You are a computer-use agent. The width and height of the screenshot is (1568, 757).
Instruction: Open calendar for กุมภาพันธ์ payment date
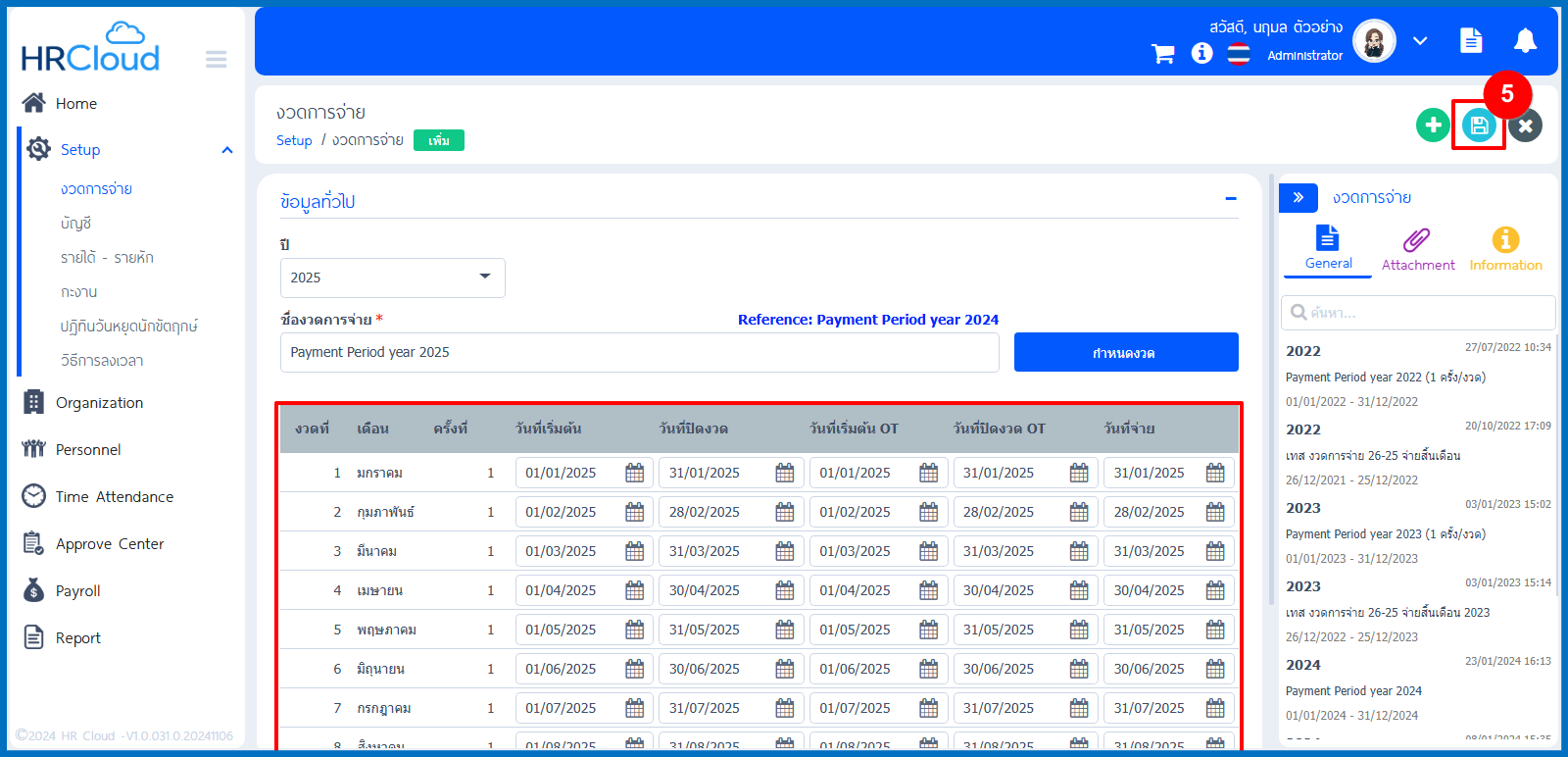tap(1215, 512)
